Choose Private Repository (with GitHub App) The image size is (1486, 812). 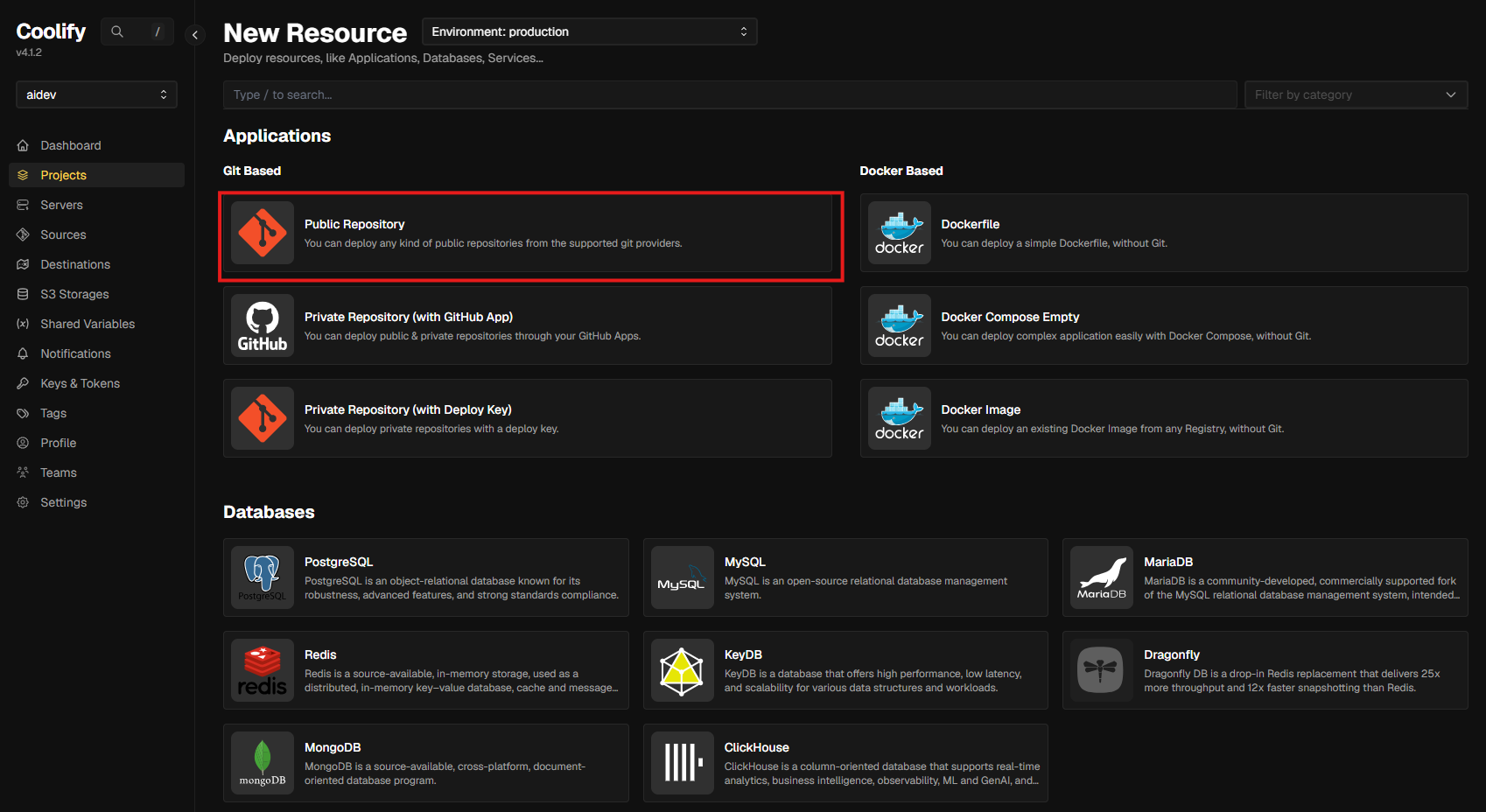528,325
